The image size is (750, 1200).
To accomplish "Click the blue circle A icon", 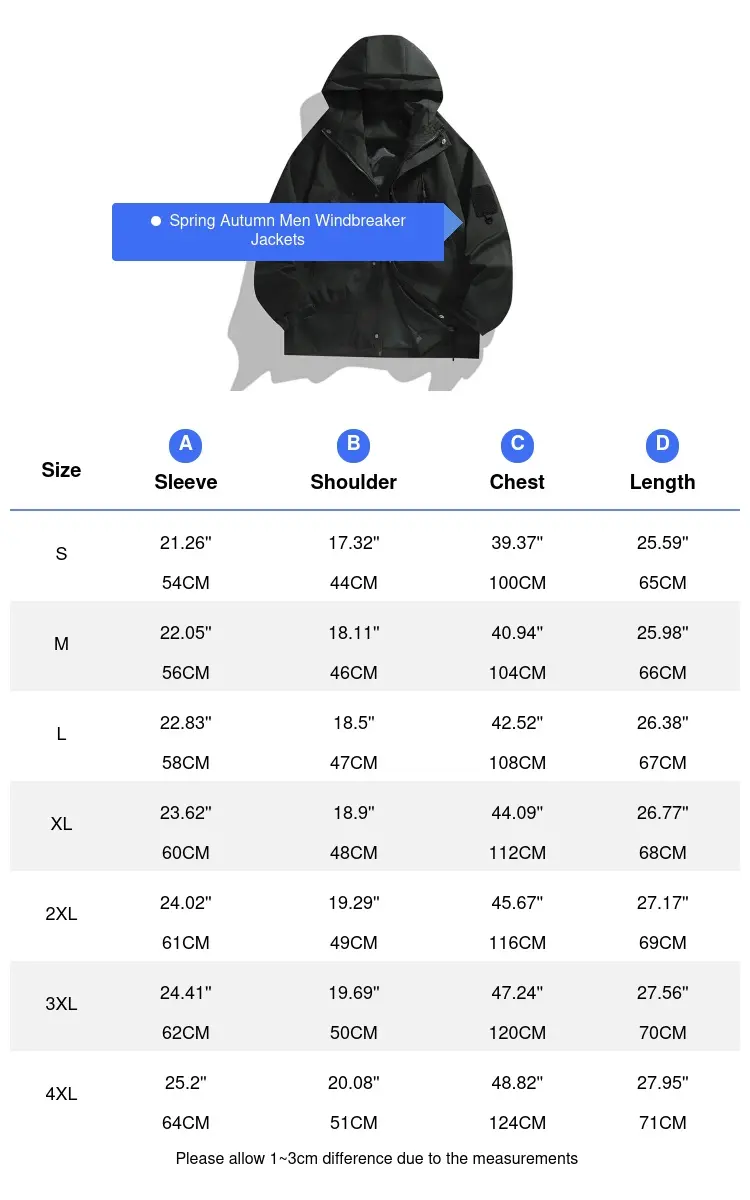I will coord(186,444).
